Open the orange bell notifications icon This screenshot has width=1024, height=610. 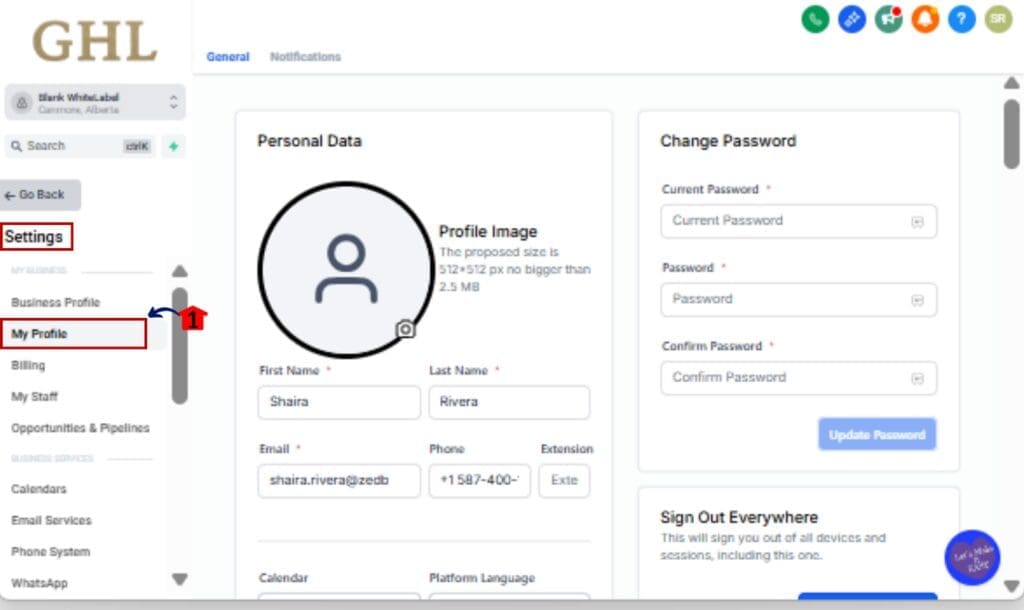tap(925, 19)
